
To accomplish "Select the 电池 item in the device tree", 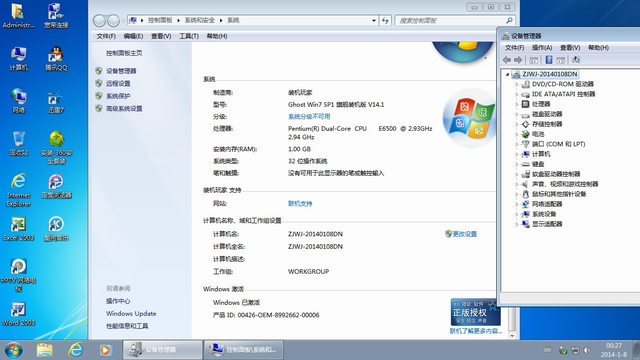I will tap(538, 134).
